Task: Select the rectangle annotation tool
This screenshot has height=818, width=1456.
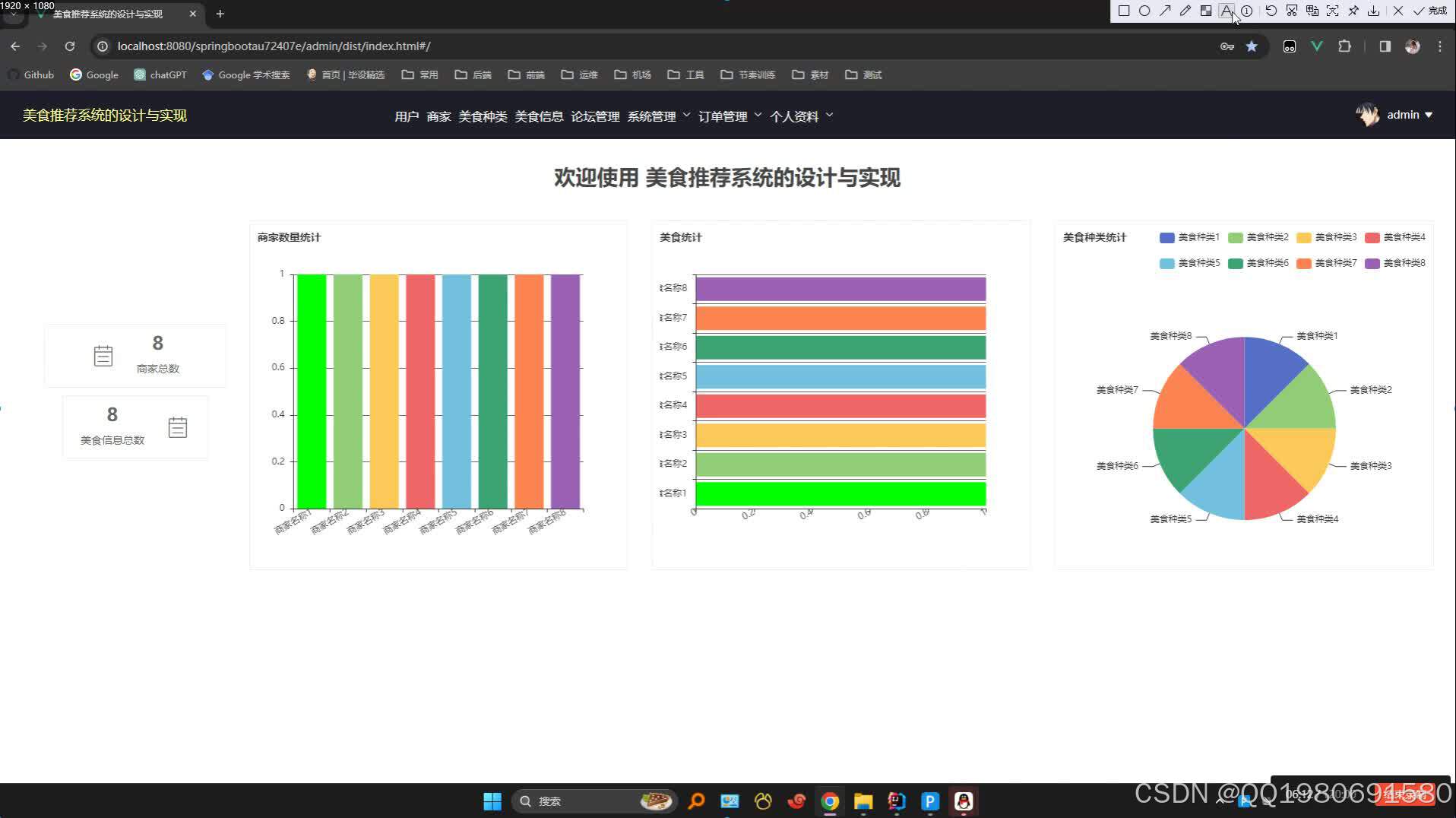Action: click(1123, 10)
